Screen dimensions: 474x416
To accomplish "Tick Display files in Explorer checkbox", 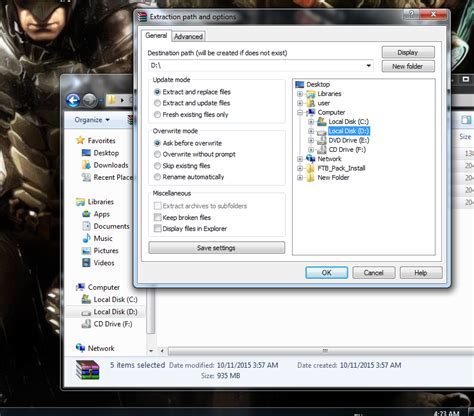I will tap(157, 229).
